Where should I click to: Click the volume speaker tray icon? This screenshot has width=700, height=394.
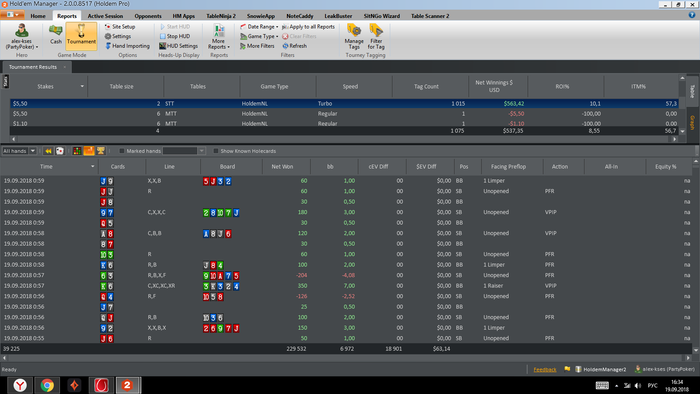(638, 386)
